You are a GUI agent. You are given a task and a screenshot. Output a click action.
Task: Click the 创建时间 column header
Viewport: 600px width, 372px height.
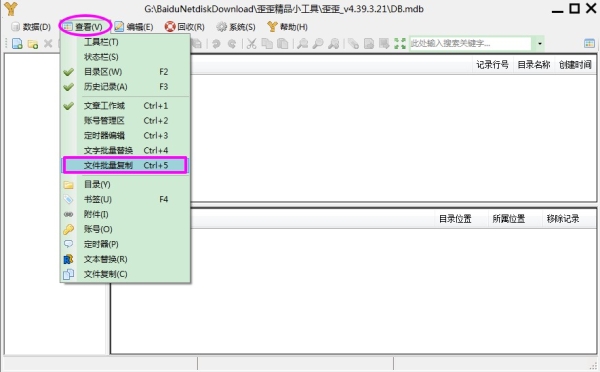575,65
